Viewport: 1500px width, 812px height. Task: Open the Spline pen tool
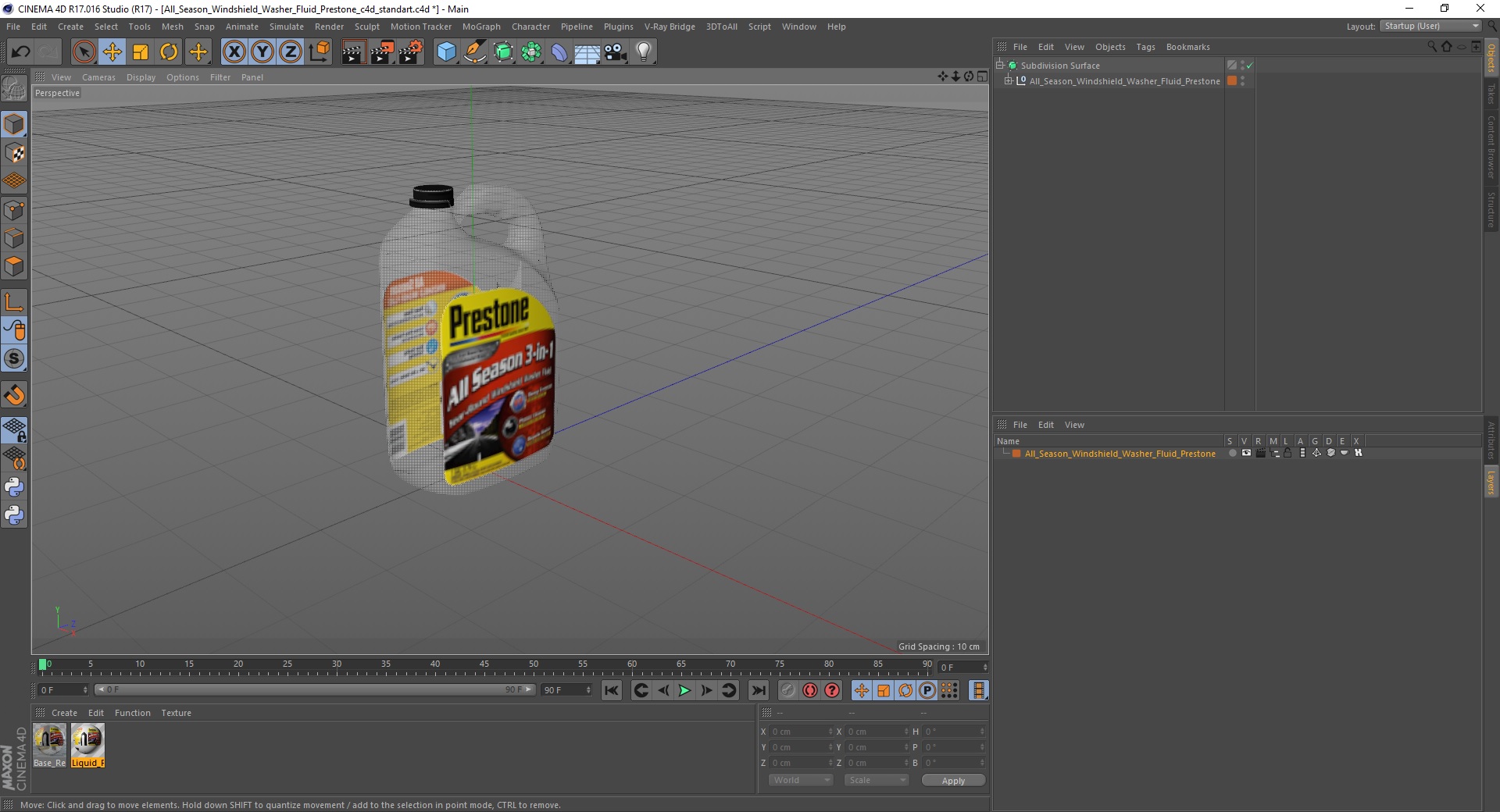coord(475,52)
